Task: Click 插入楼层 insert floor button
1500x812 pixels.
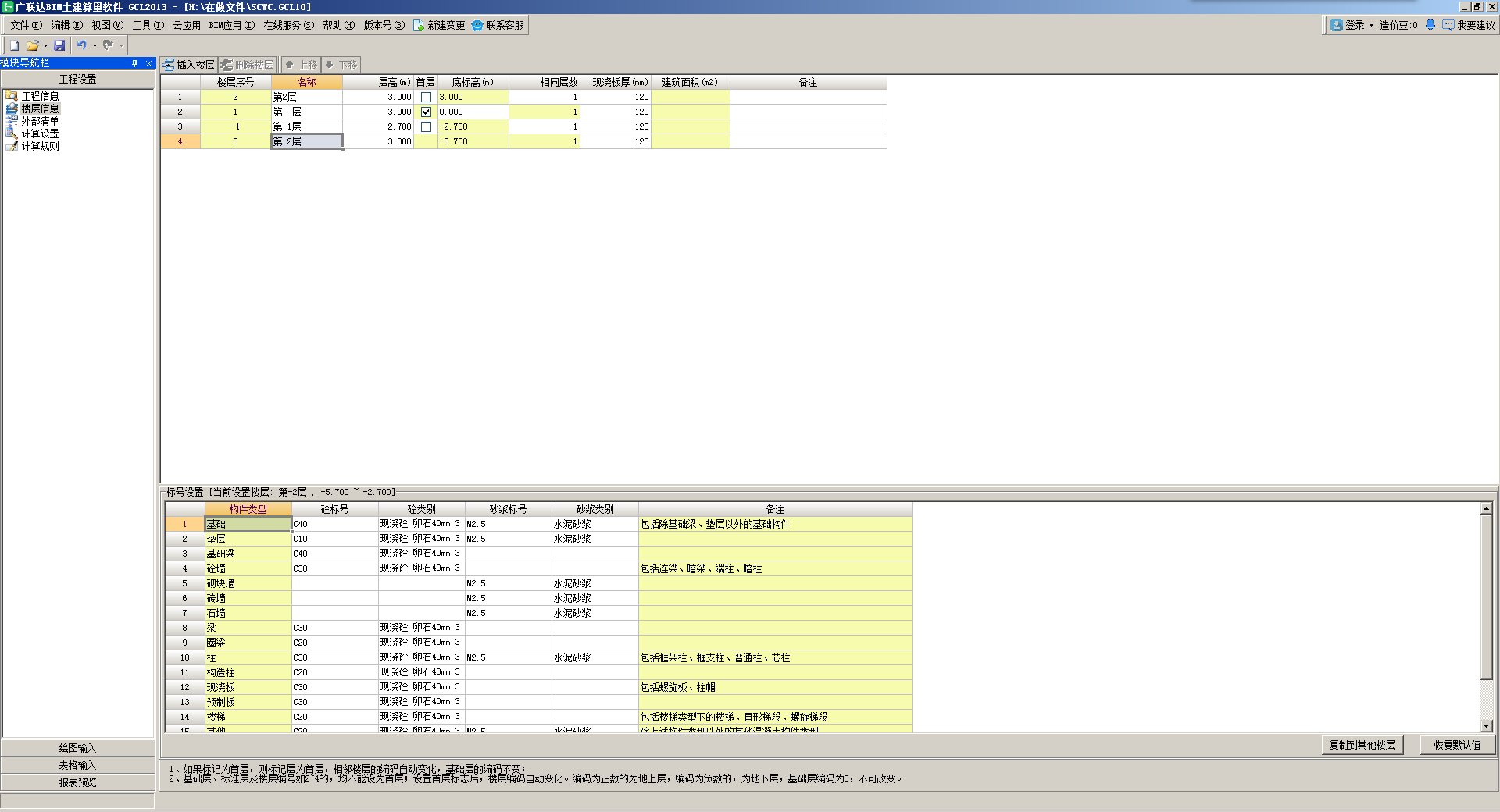Action: [188, 65]
